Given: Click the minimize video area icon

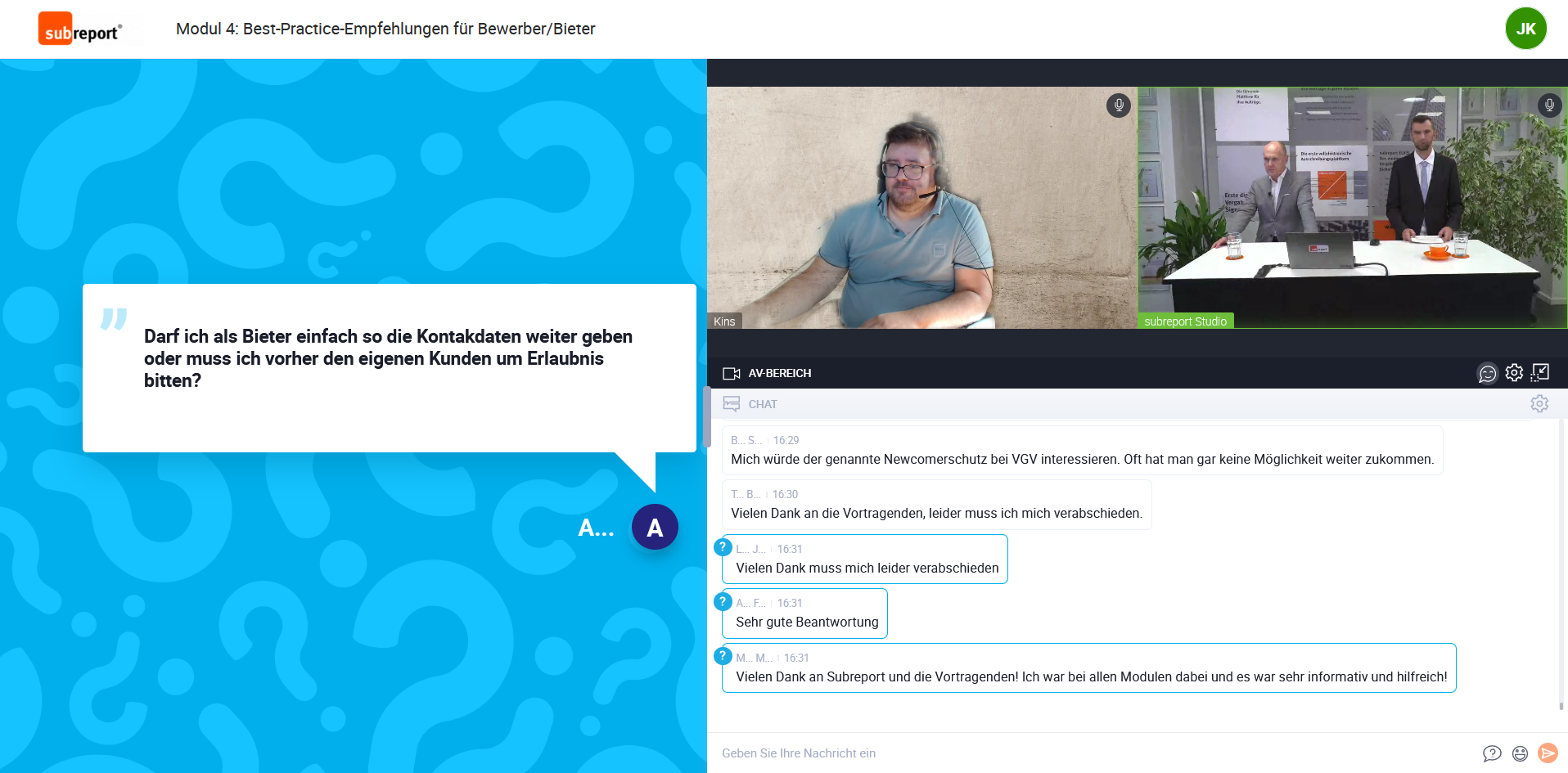Looking at the screenshot, I should click(x=1540, y=373).
